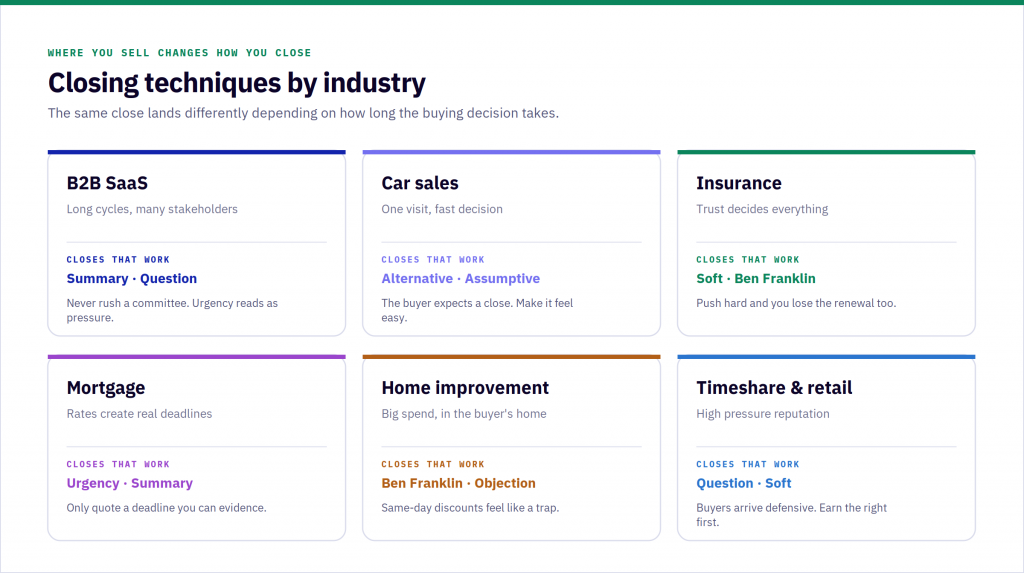This screenshot has width=1024, height=573.
Task: Click 'Urgency · Summary' closes text
Action: (x=129, y=483)
